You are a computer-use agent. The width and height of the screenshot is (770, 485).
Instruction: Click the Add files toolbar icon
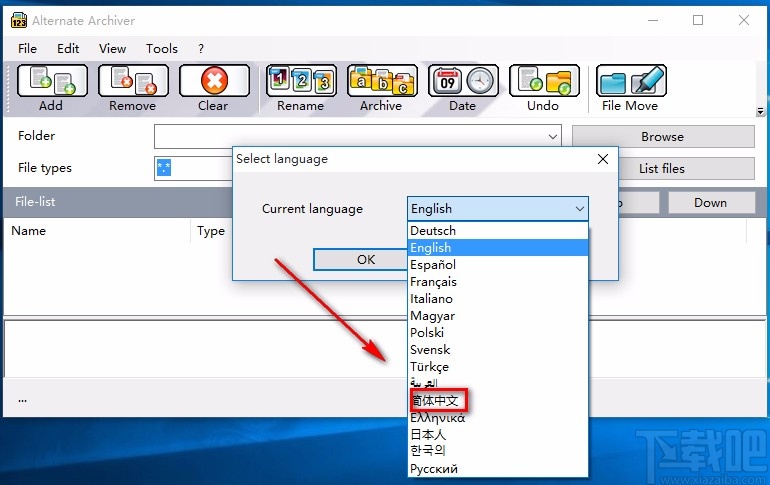click(x=52, y=81)
